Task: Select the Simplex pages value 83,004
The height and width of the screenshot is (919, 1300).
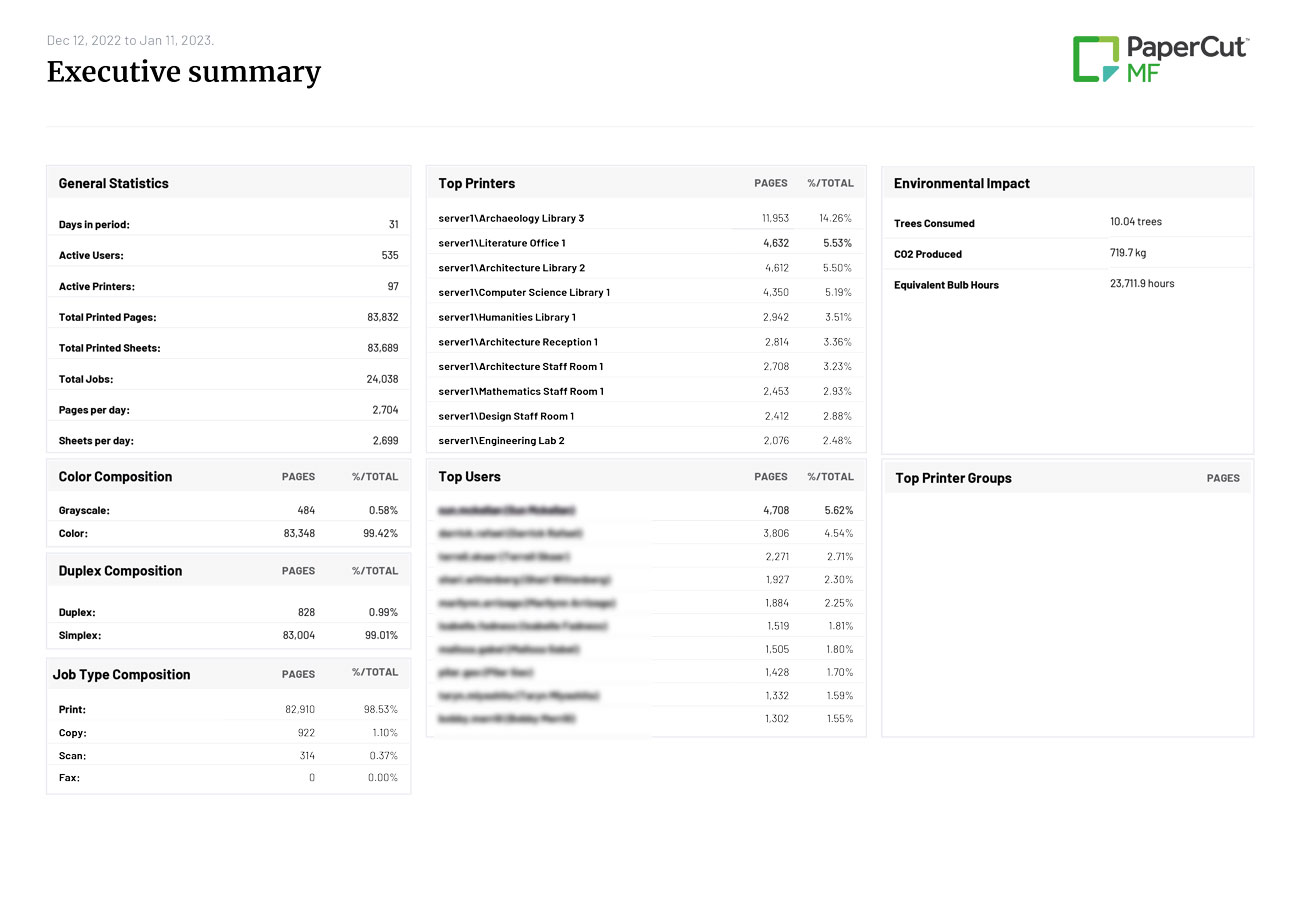Action: [x=299, y=635]
